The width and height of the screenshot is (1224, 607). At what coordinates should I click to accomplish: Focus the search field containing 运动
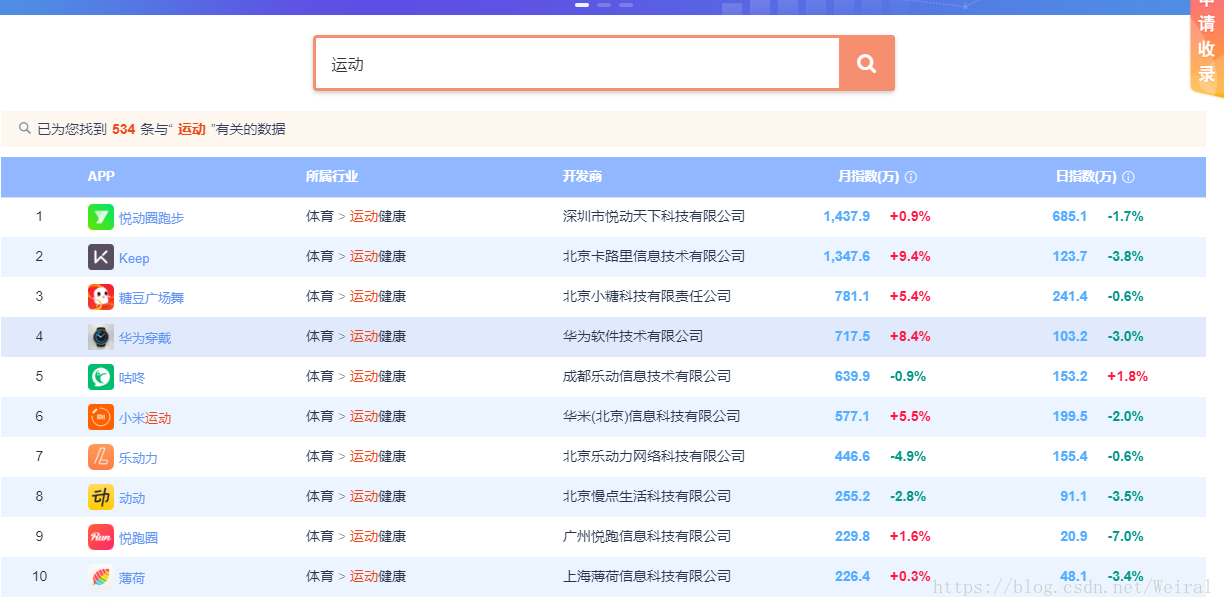[577, 63]
